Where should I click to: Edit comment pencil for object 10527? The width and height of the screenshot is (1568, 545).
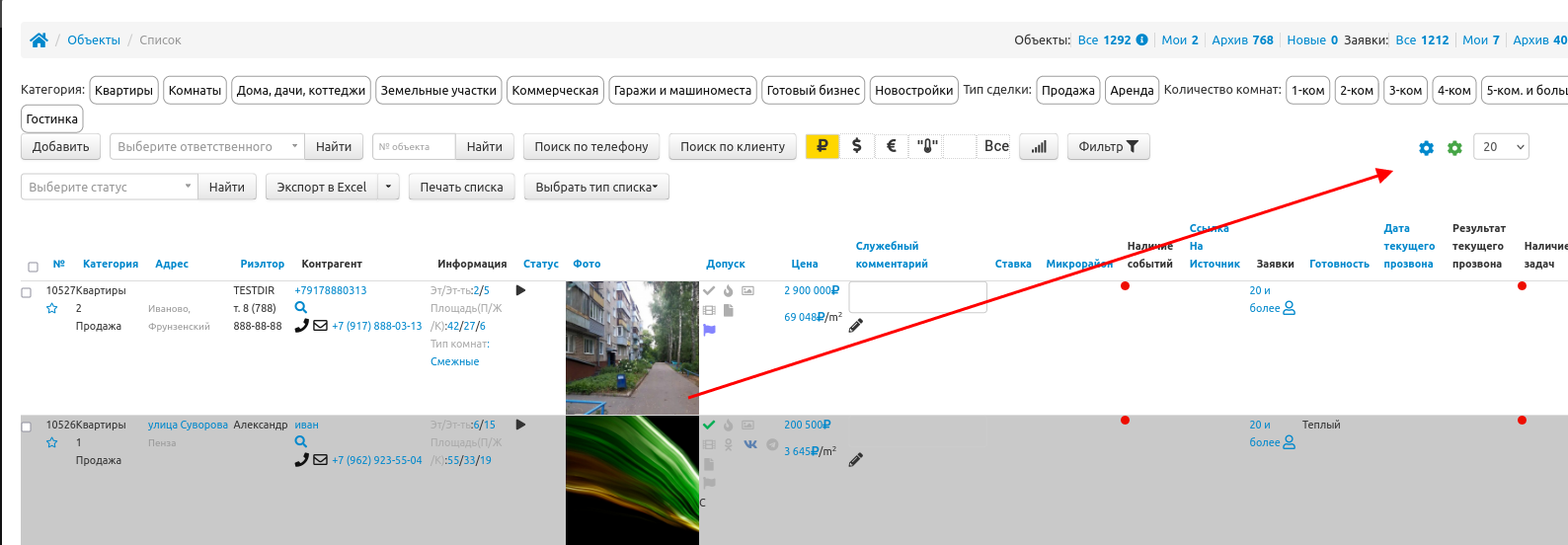click(x=856, y=325)
